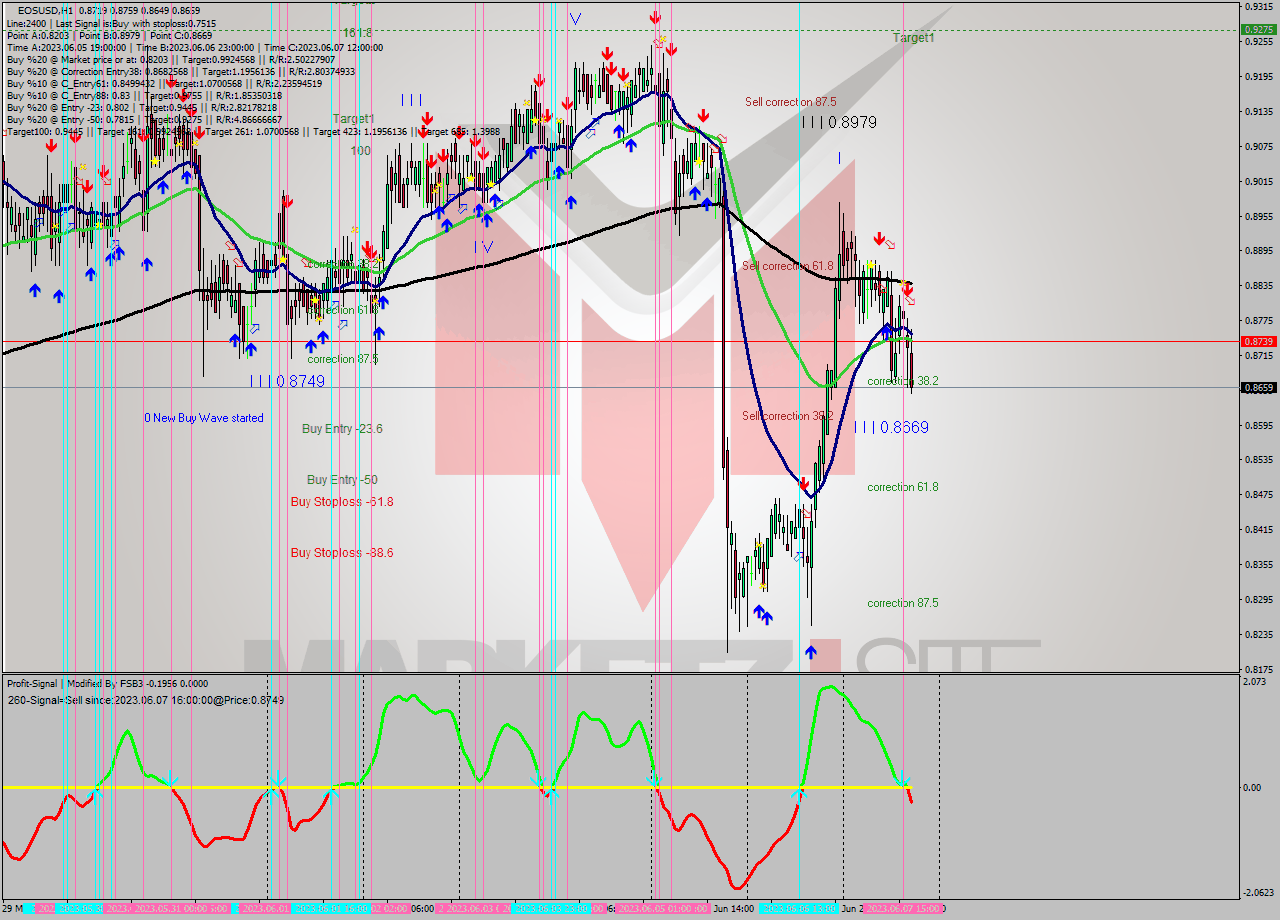Select the red sell arrow above the highest peak
1280x920 pixels.
tap(656, 15)
